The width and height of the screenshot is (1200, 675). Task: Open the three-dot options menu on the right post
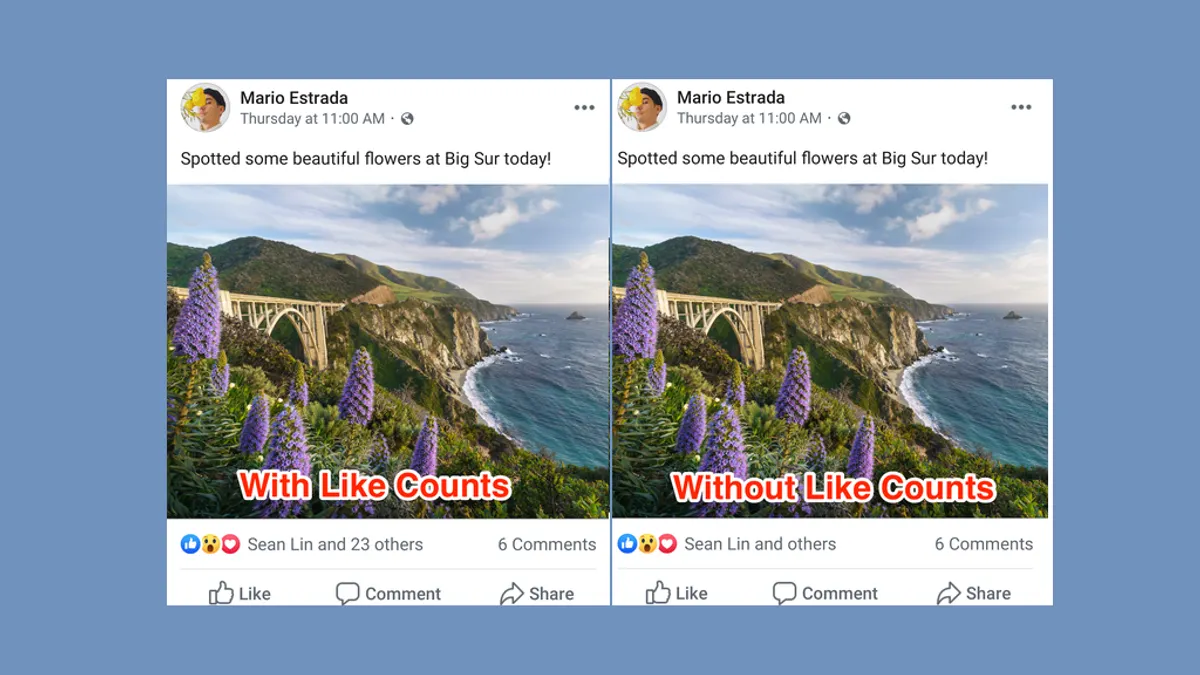(x=1021, y=108)
